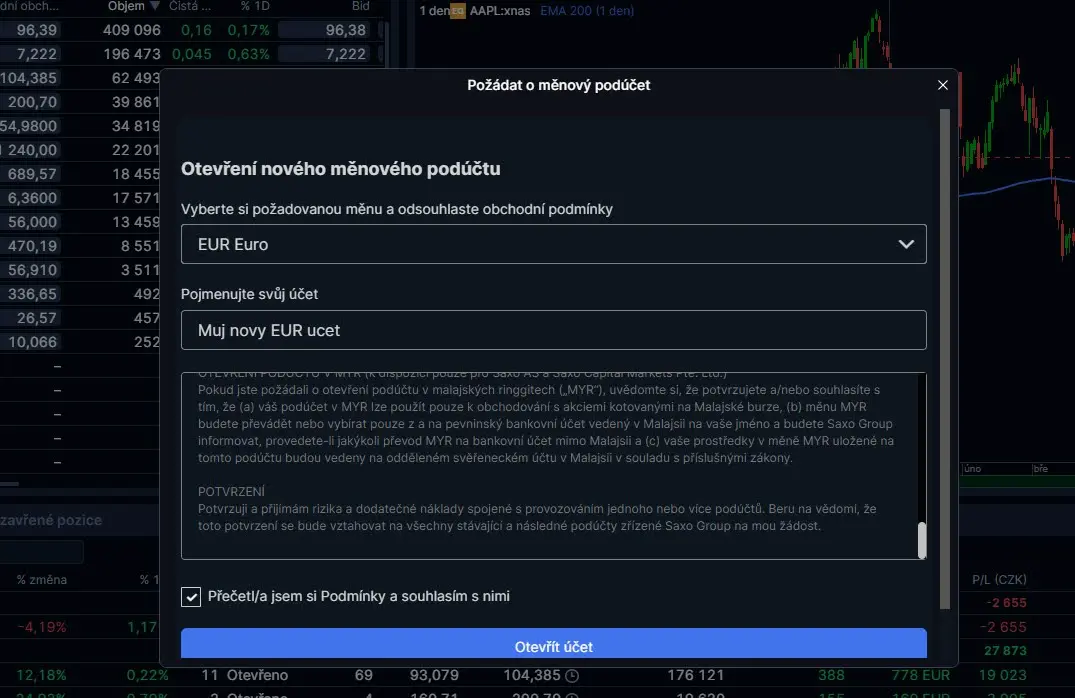The height and width of the screenshot is (698, 1075).
Task: Click the orange badge icon before AAPL:xnas
Action: 457,11
